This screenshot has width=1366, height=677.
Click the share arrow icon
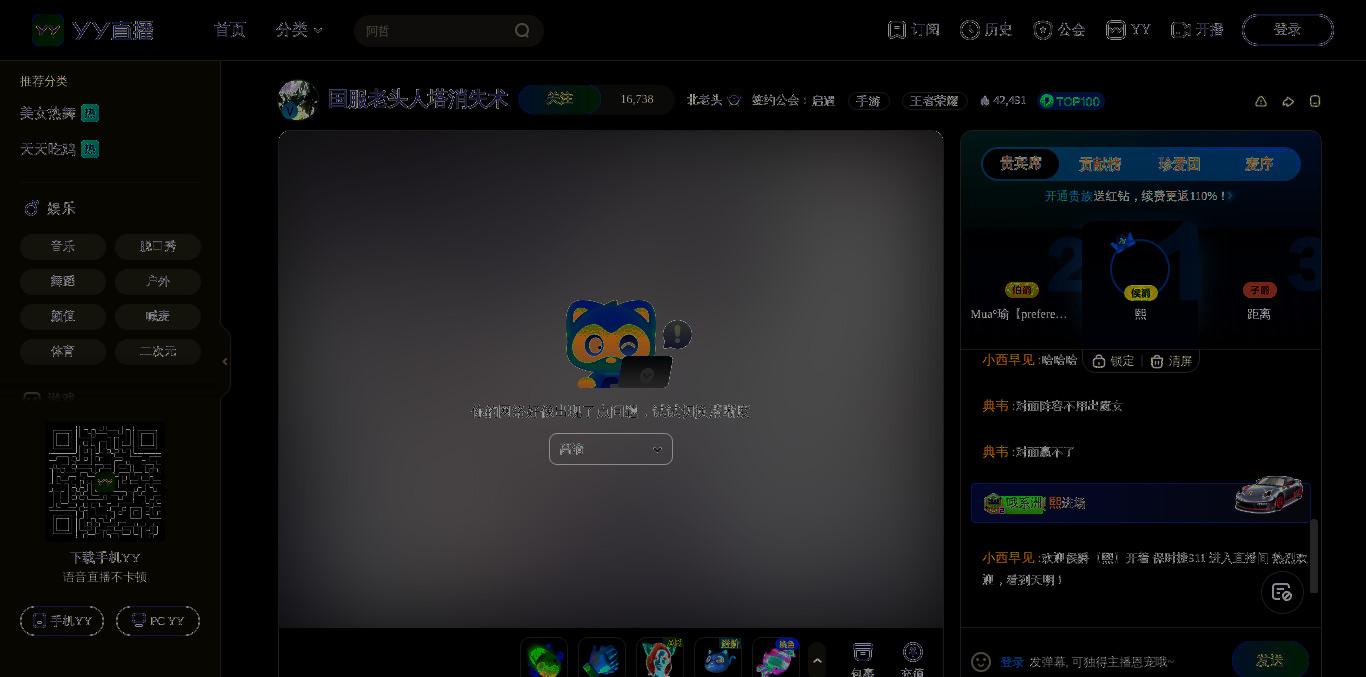pos(1288,101)
